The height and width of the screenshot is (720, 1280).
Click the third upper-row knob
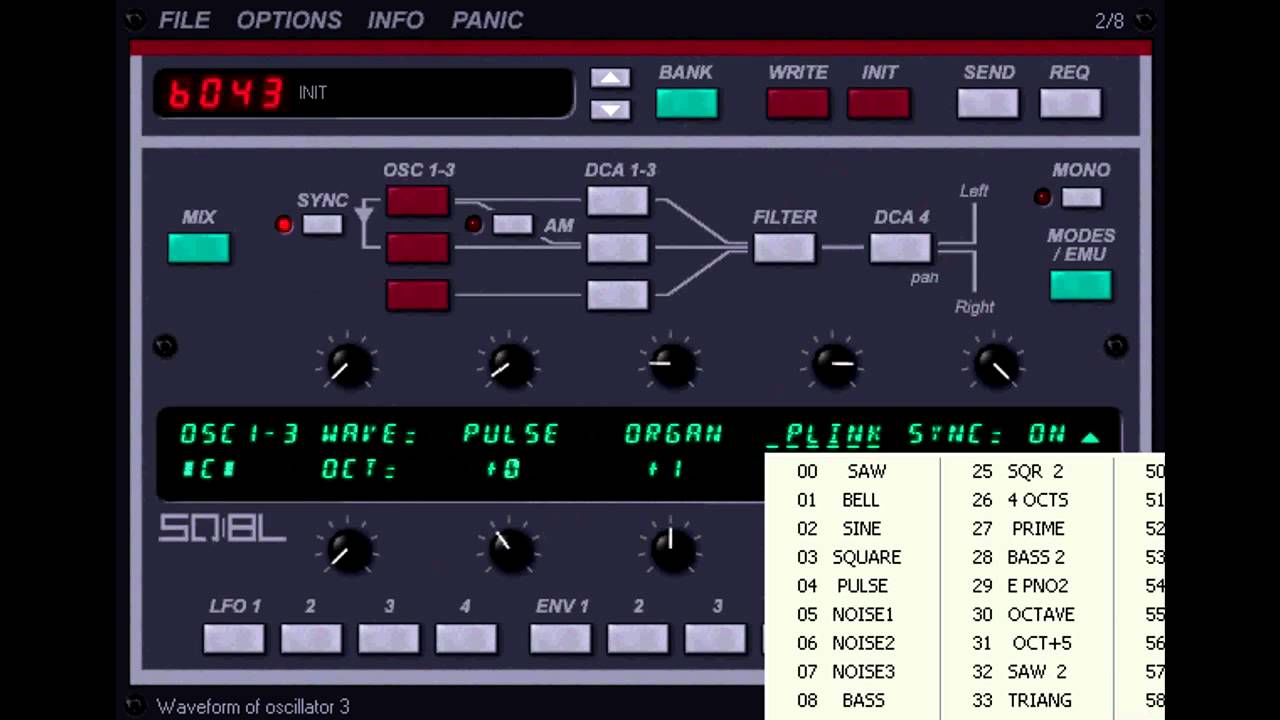(x=671, y=366)
